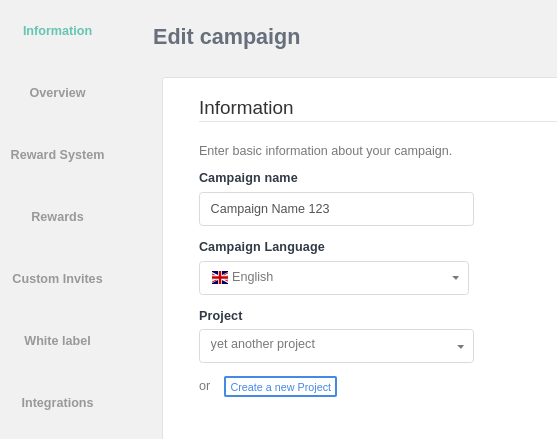Click the caret arrow of the language selector
The height and width of the screenshot is (439, 557).
[455, 278]
